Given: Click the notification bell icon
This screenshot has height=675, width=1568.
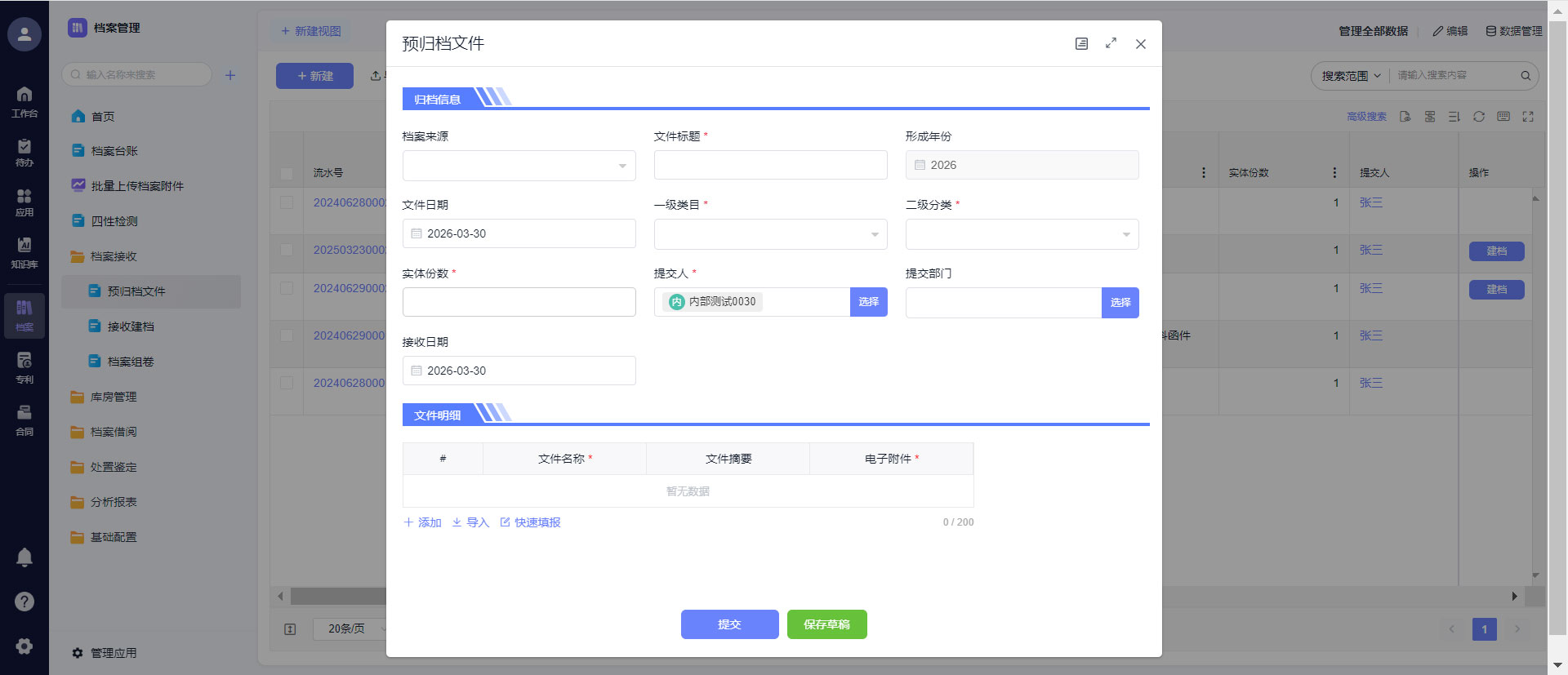Looking at the screenshot, I should 24,557.
